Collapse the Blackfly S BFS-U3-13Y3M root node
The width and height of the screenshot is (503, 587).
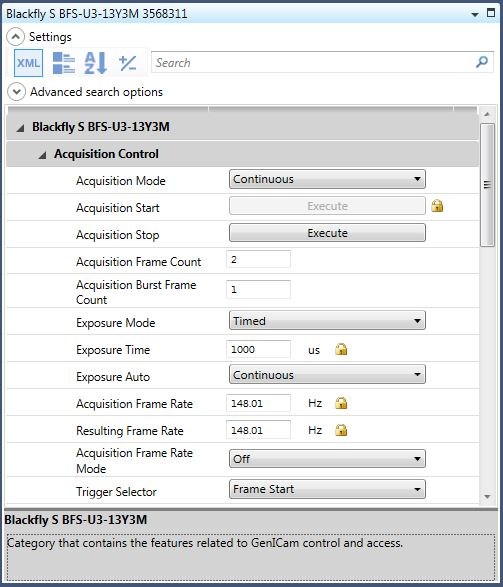(x=20, y=128)
